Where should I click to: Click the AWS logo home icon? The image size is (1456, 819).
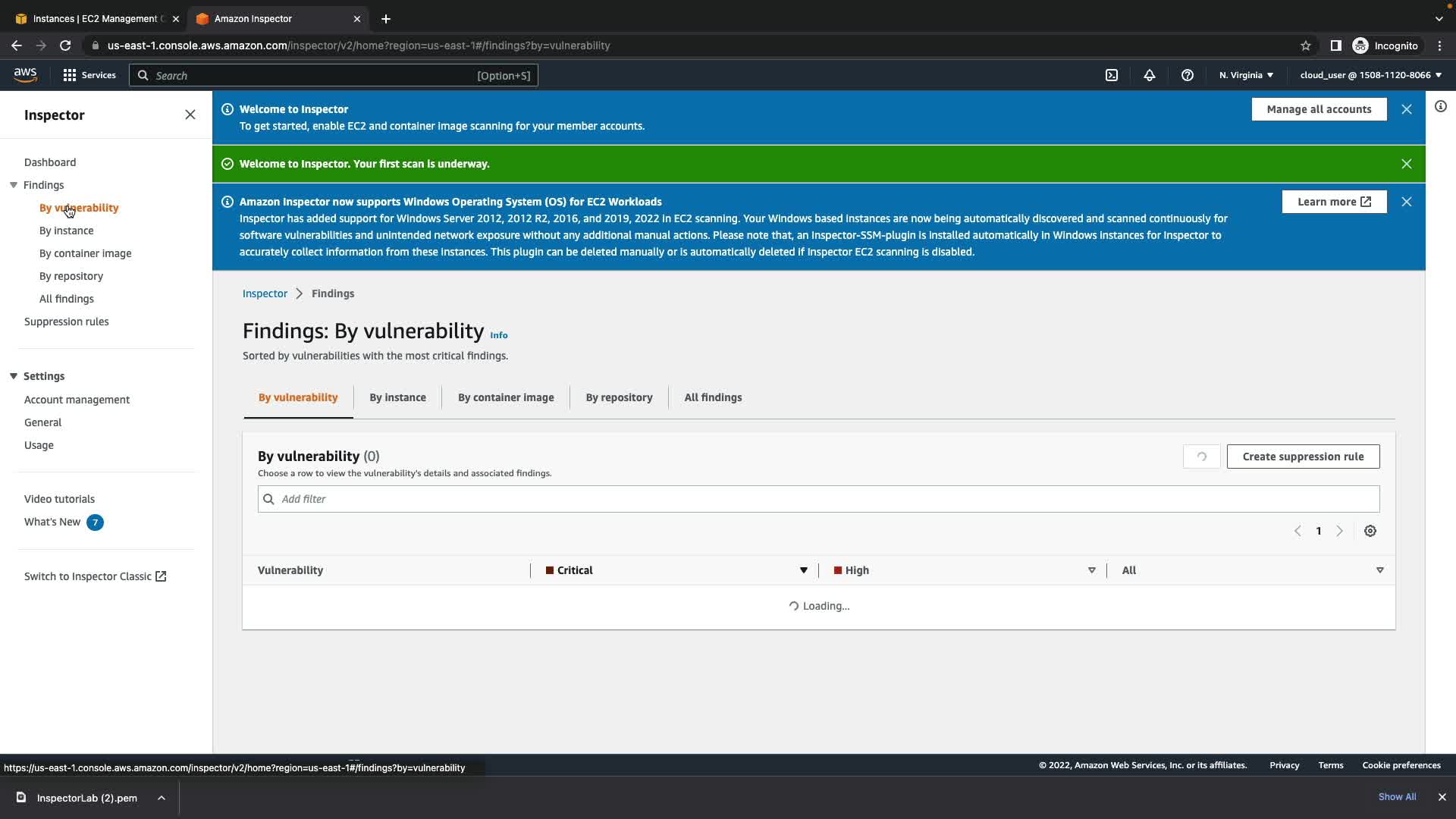click(25, 74)
